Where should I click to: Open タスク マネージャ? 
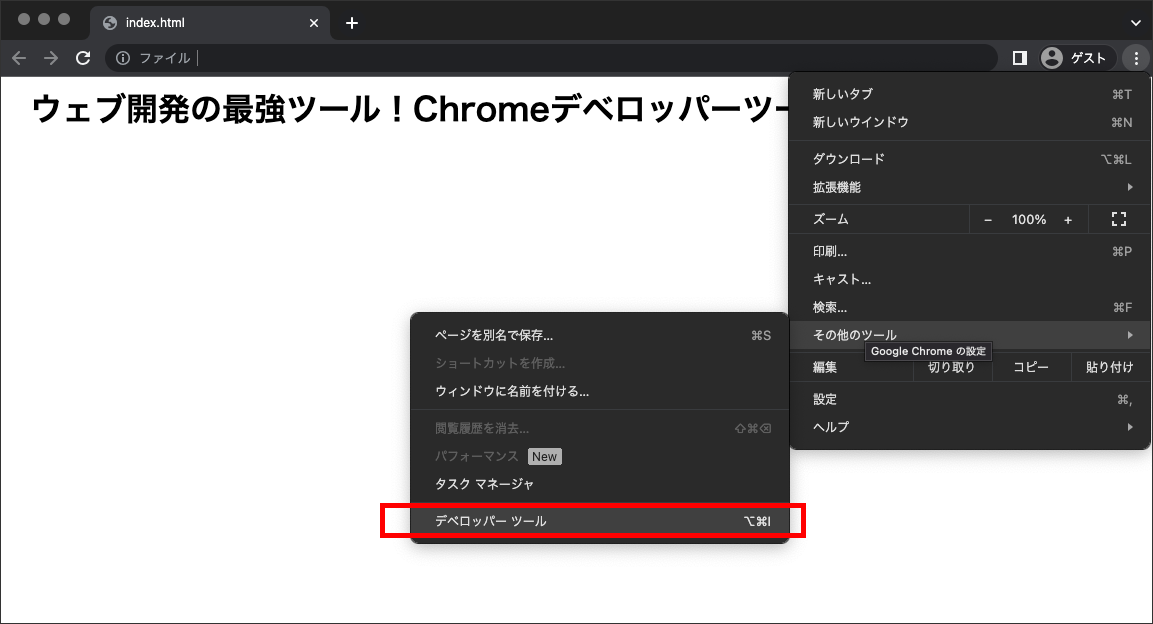(x=600, y=484)
